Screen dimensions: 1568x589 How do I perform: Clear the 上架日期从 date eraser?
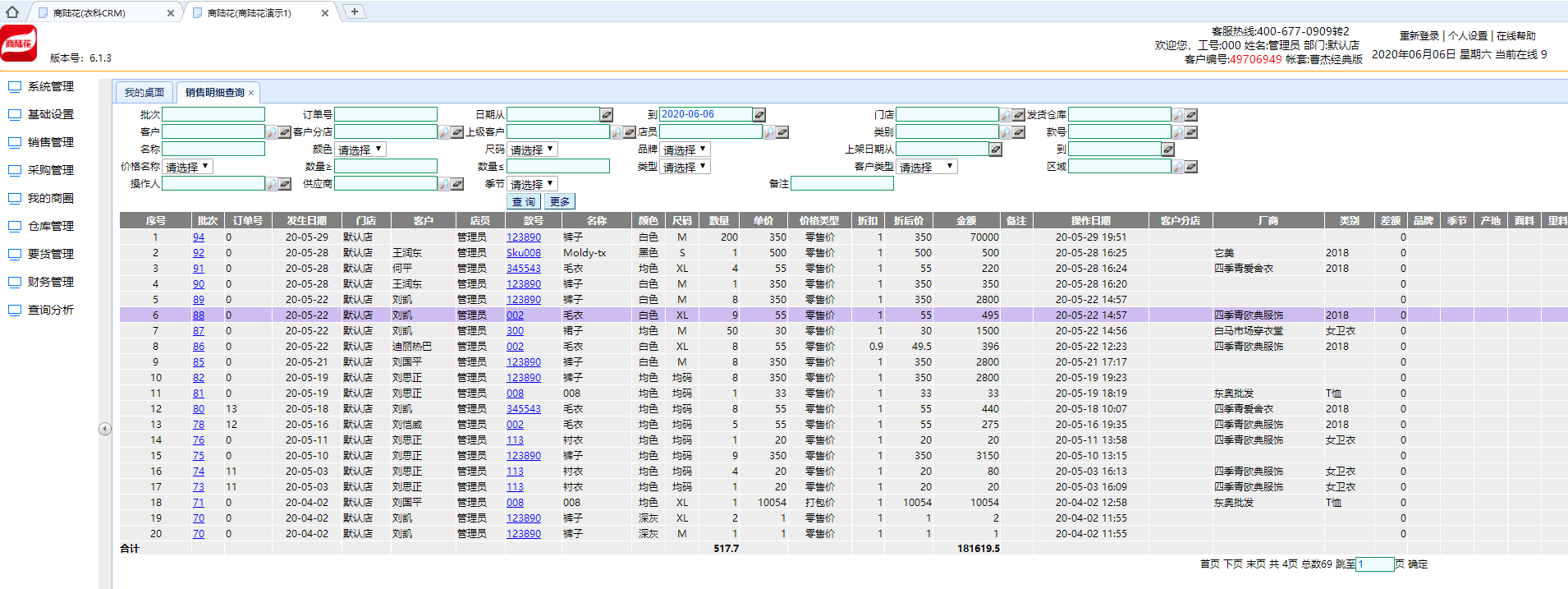tap(996, 150)
